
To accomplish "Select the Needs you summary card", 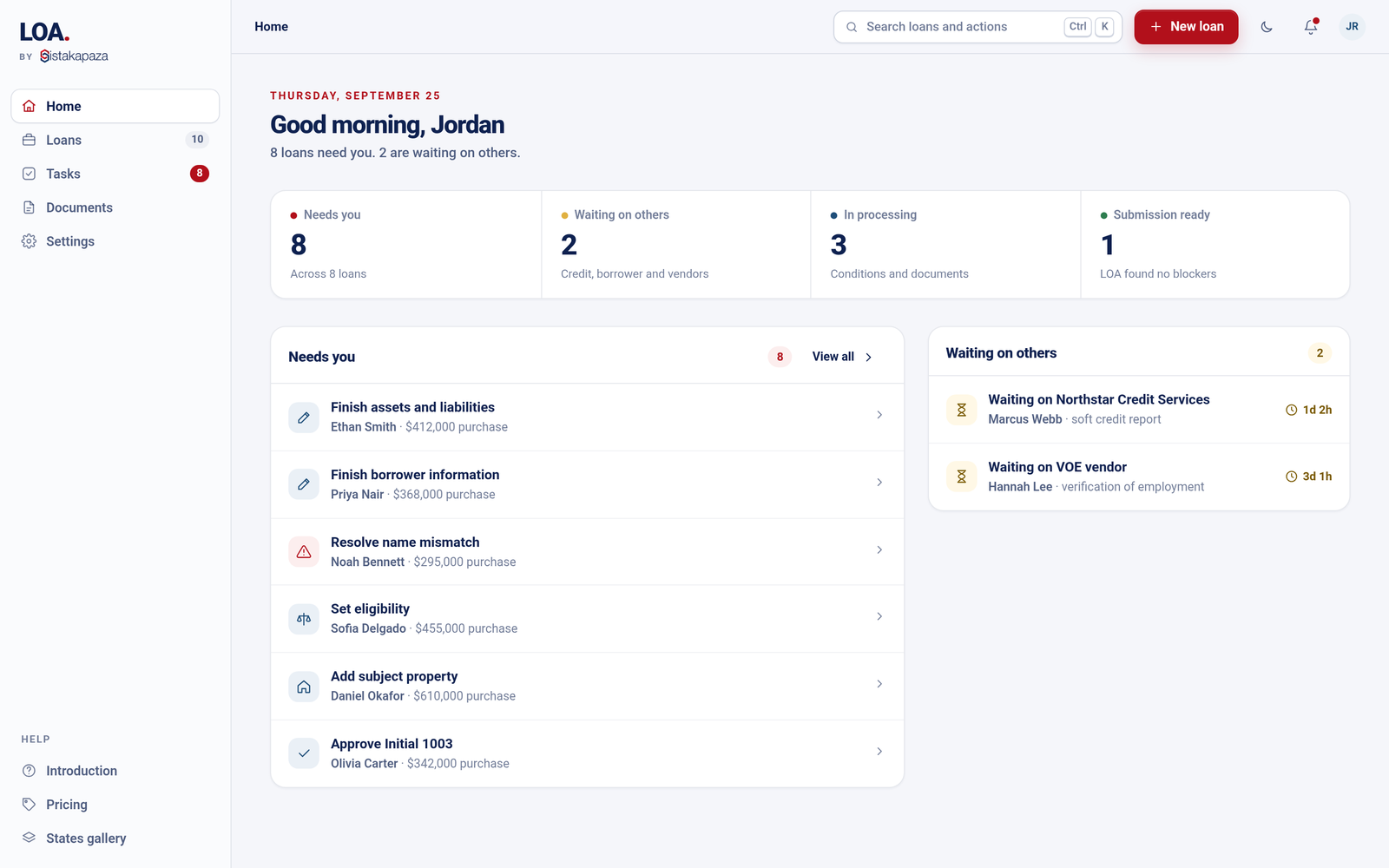I will click(406, 245).
